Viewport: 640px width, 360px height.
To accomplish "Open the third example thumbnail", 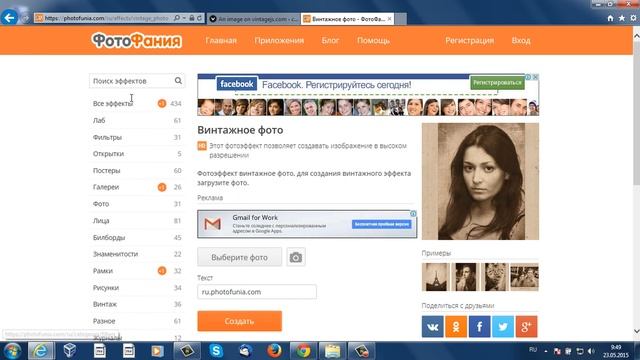I will tap(495, 277).
